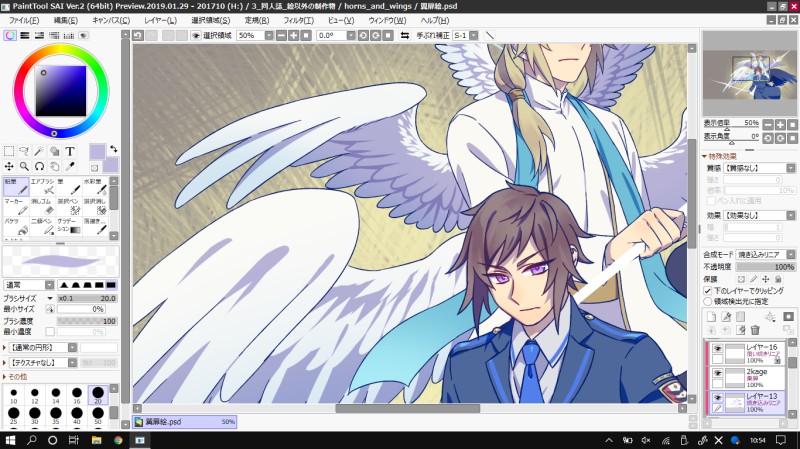
Task: Select brush size preset 50
Action: [x=97, y=415]
